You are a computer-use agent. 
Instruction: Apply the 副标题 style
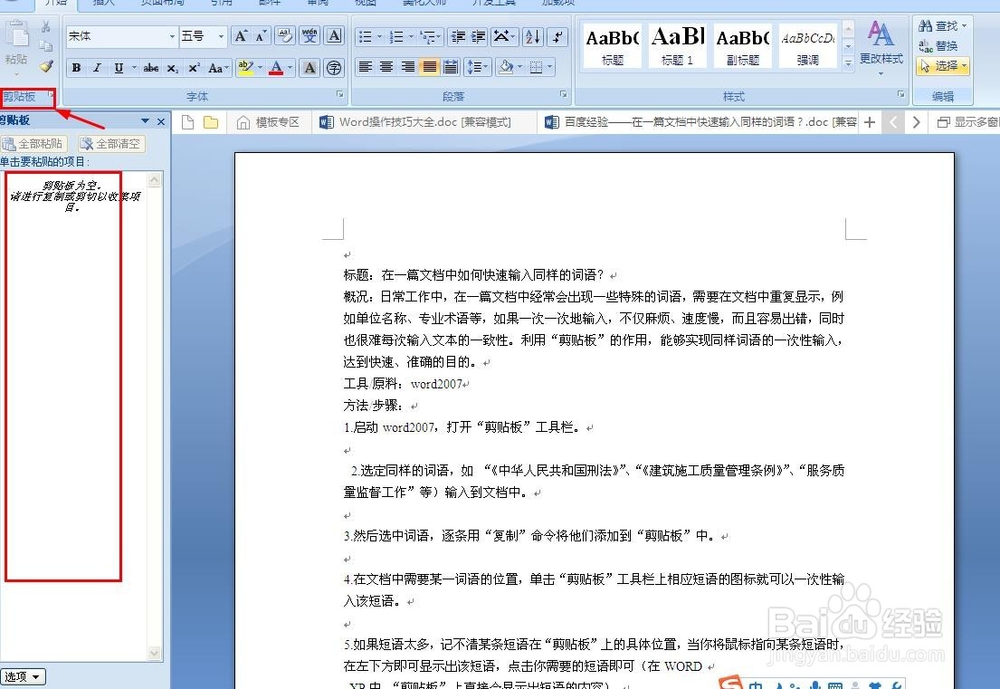[x=743, y=46]
